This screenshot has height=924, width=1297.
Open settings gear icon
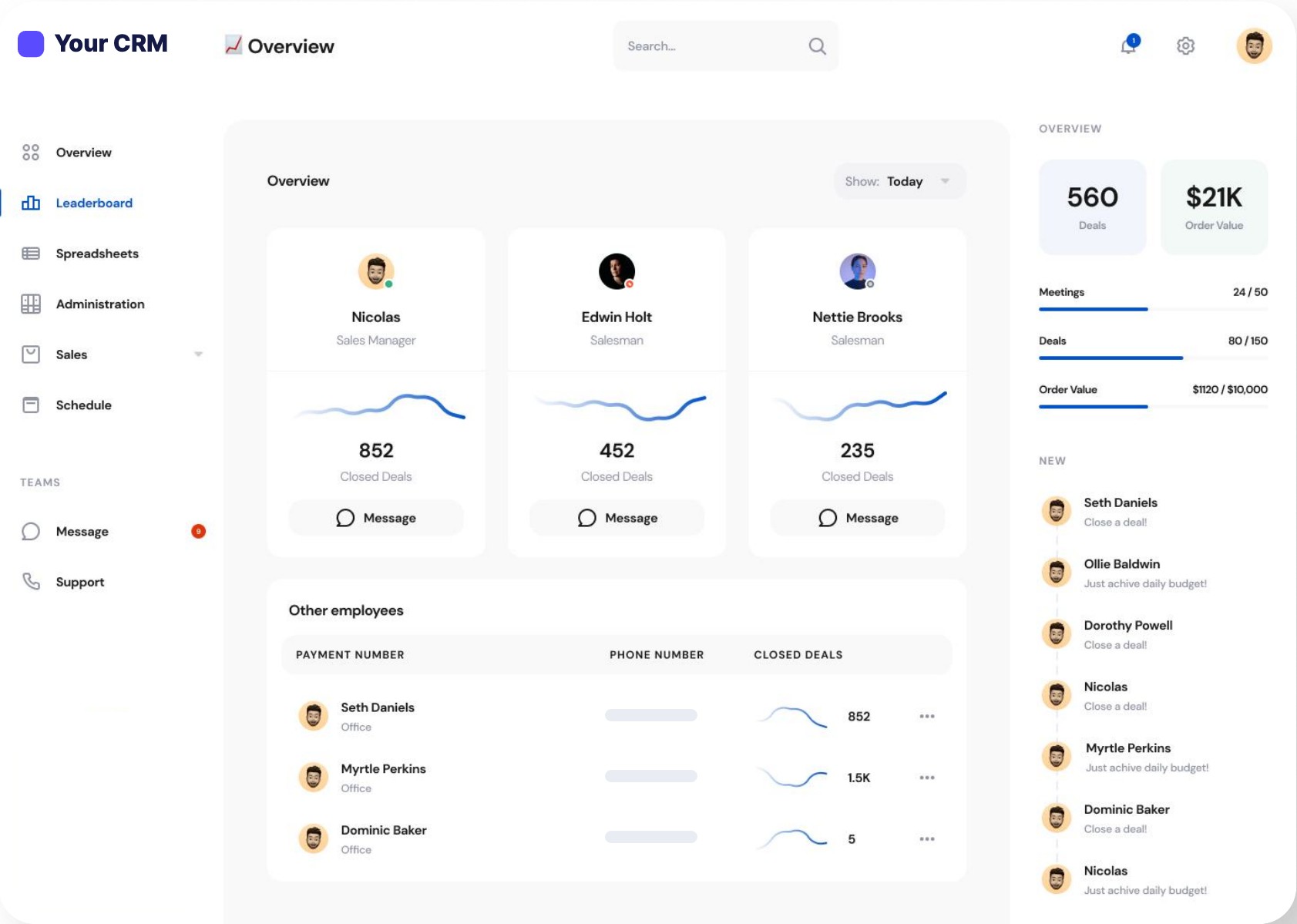[x=1185, y=46]
